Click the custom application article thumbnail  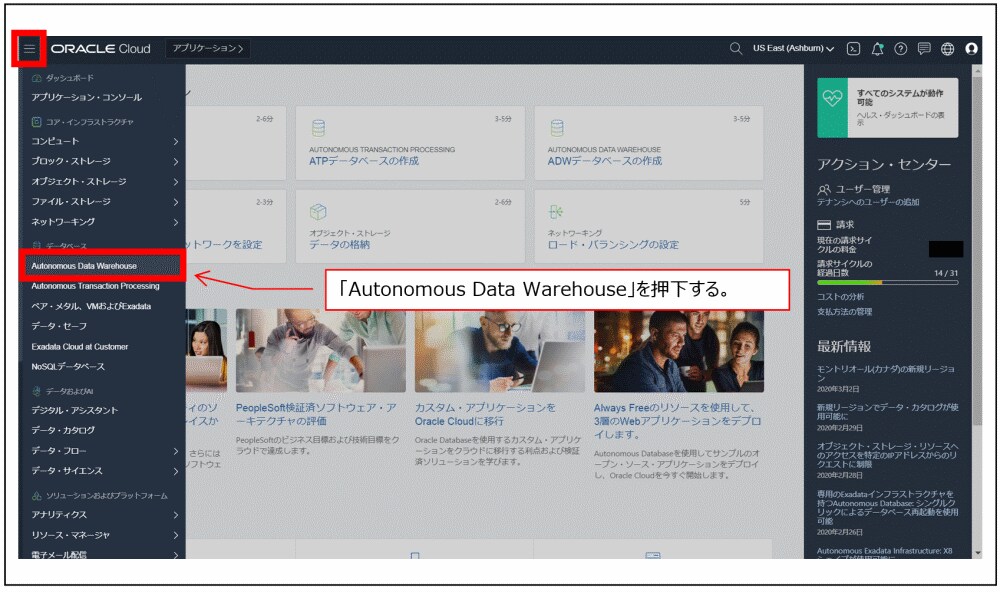(499, 350)
